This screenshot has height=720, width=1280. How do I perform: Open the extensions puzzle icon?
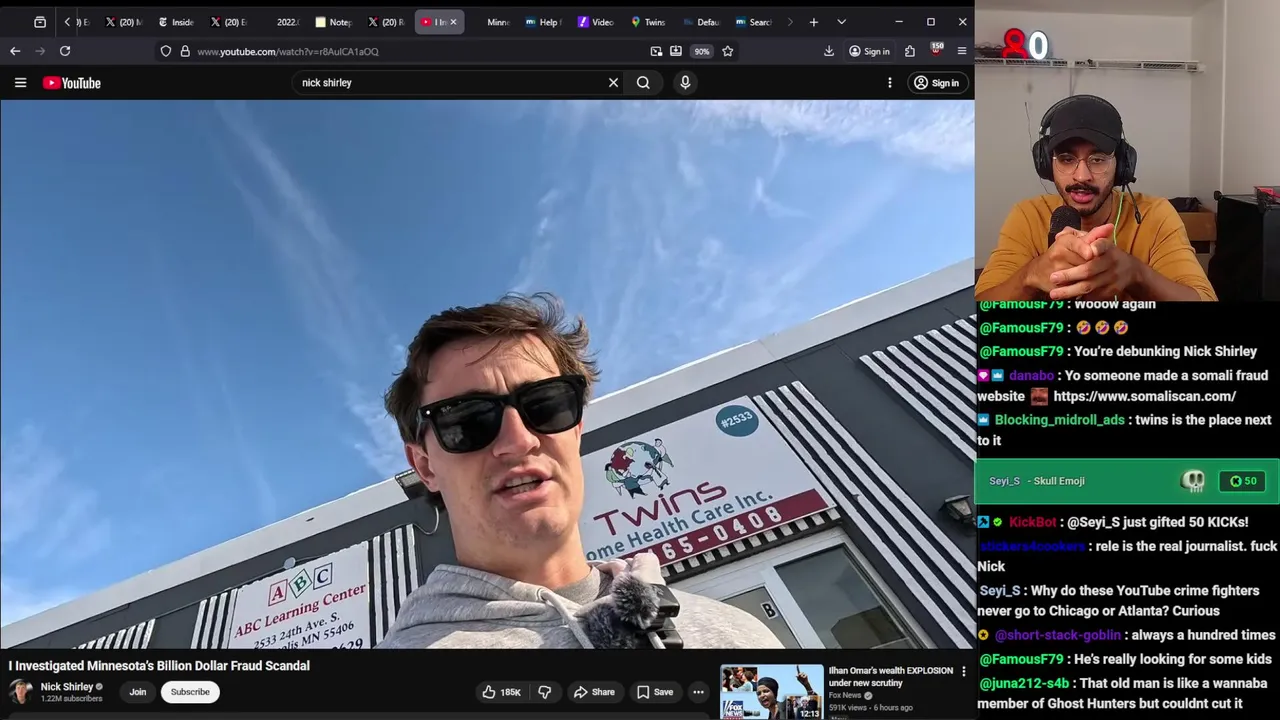[x=910, y=51]
